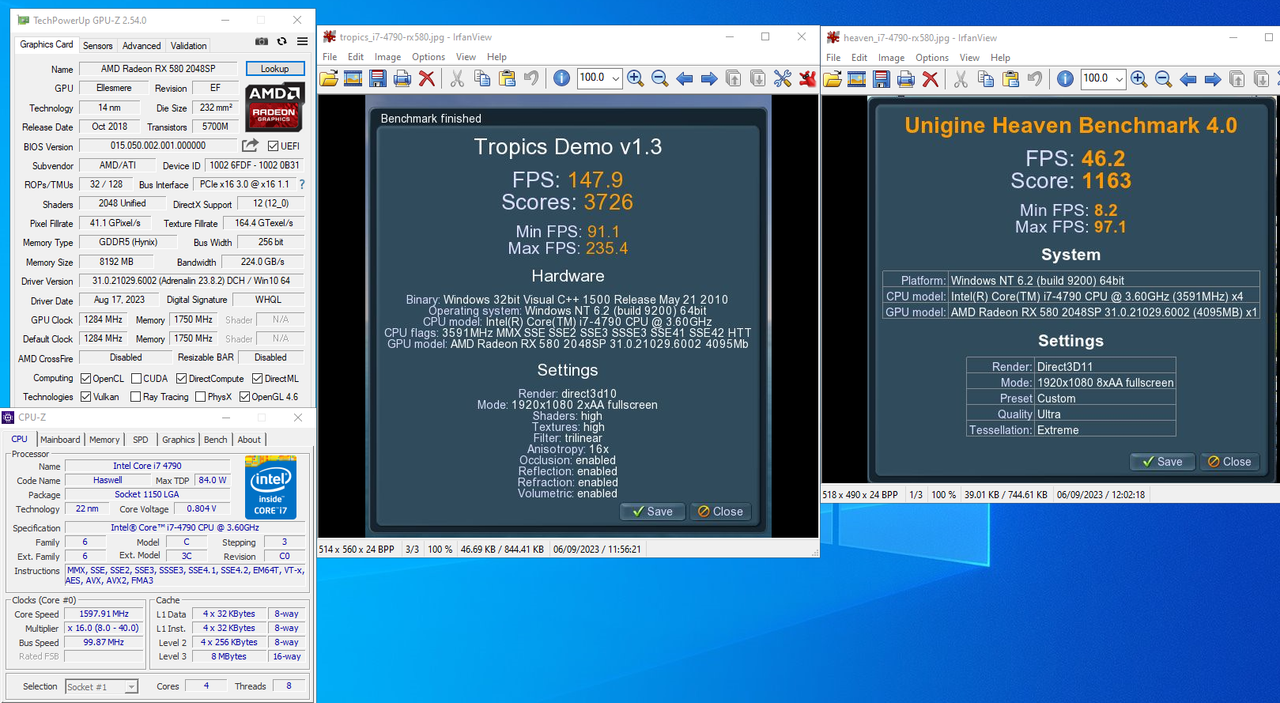Toggle the UEFI checkbox in GPU-Z
1280x703 pixels.
coord(271,146)
